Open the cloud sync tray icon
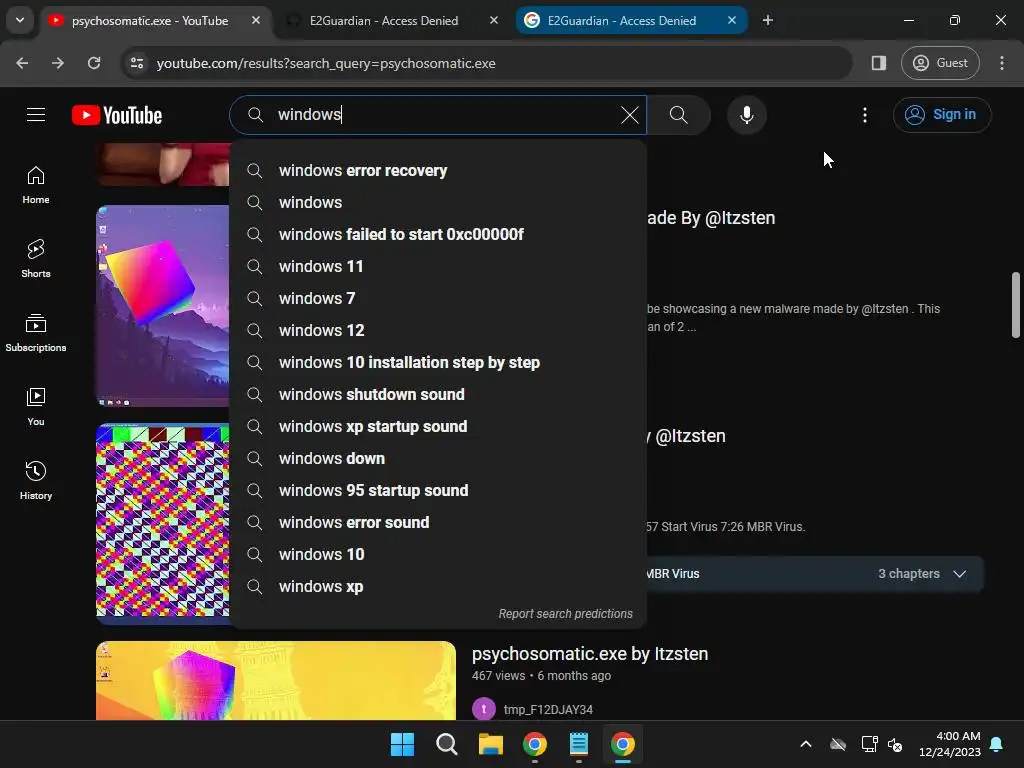This screenshot has height=768, width=1024. tap(838, 744)
